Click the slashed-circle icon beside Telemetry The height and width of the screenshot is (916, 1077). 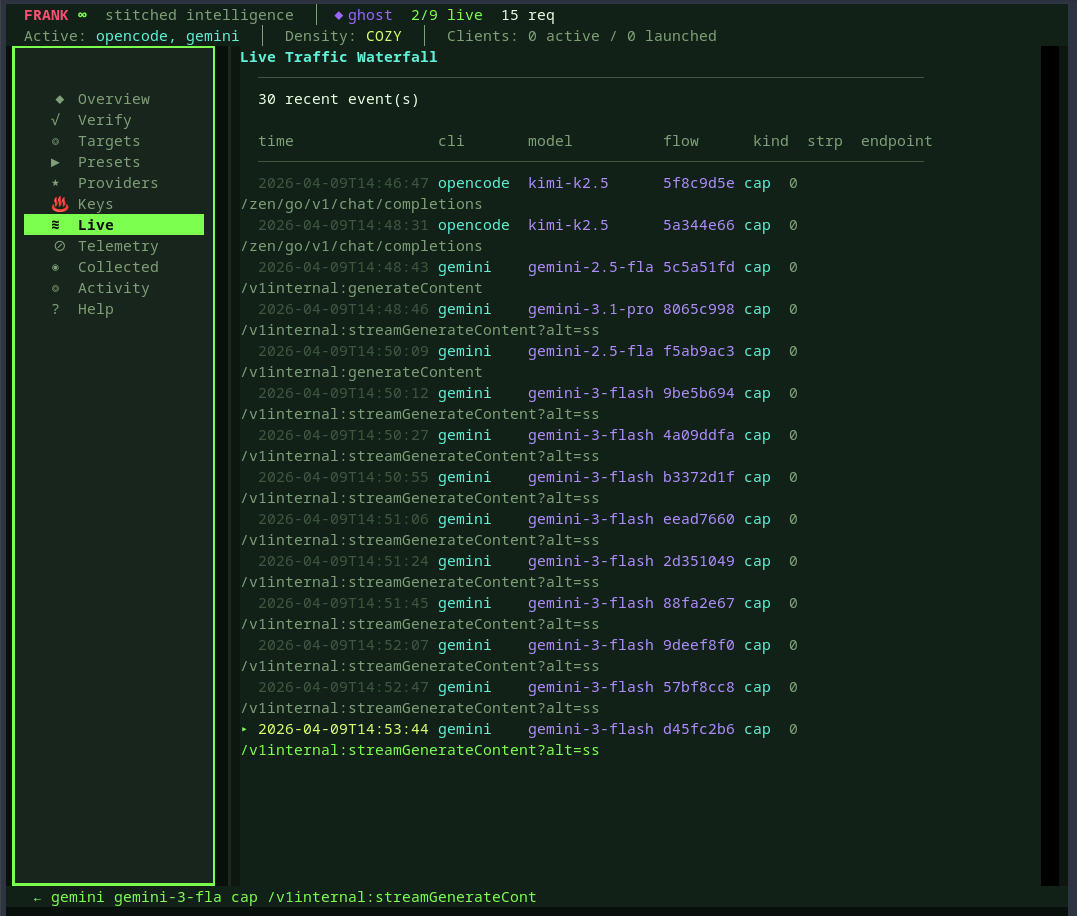(59, 246)
